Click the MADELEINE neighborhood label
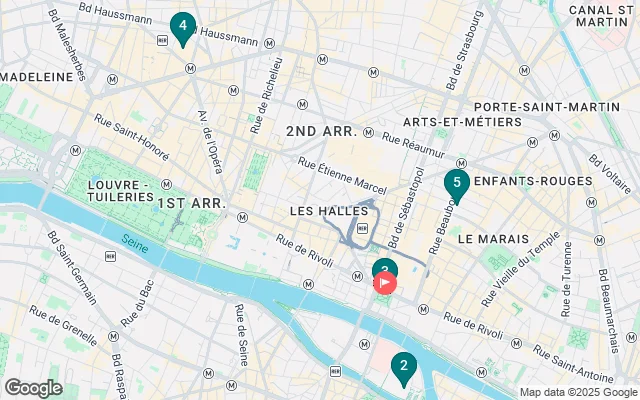The width and height of the screenshot is (640, 400). 37,77
